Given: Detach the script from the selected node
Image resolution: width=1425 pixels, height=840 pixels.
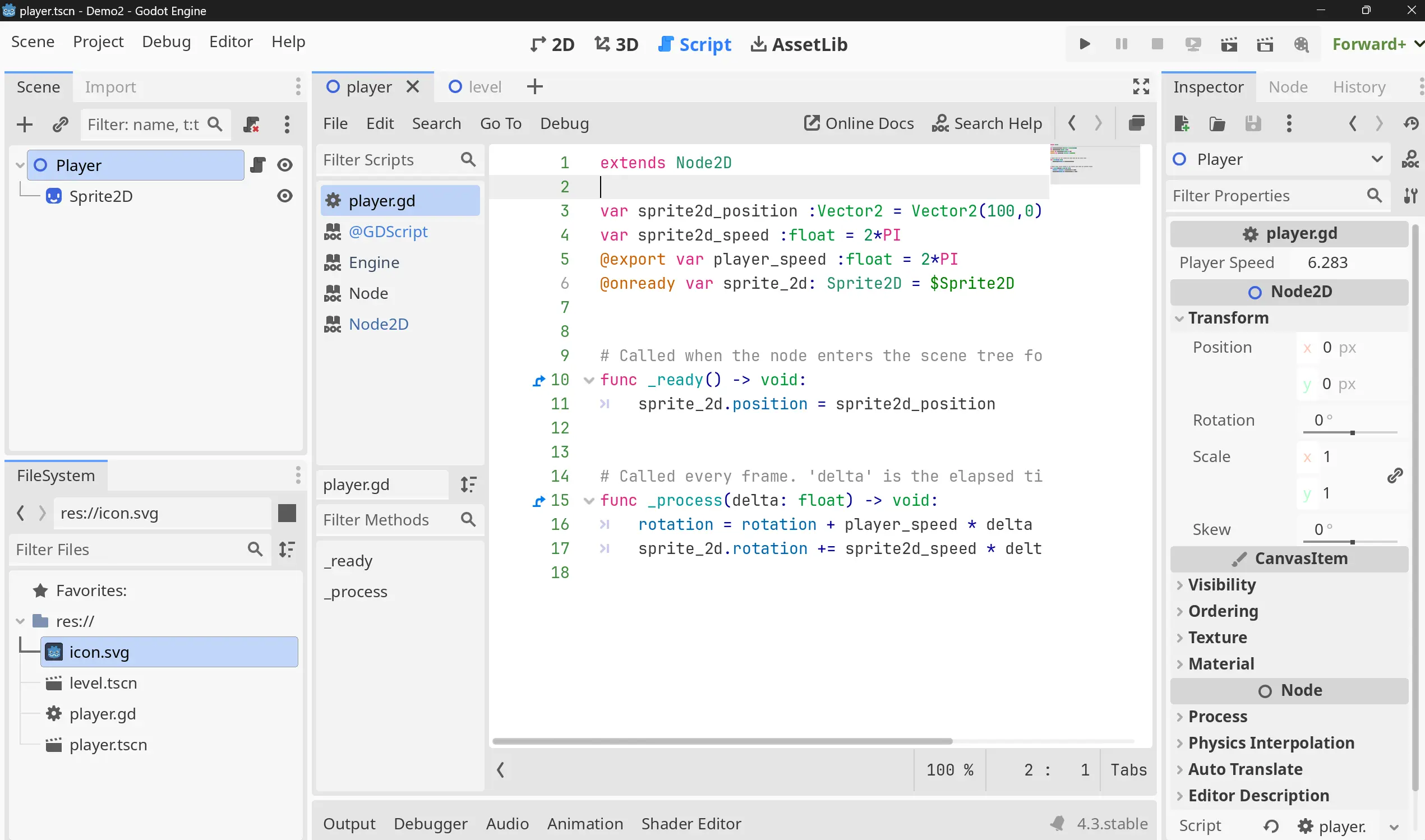Looking at the screenshot, I should (x=251, y=124).
